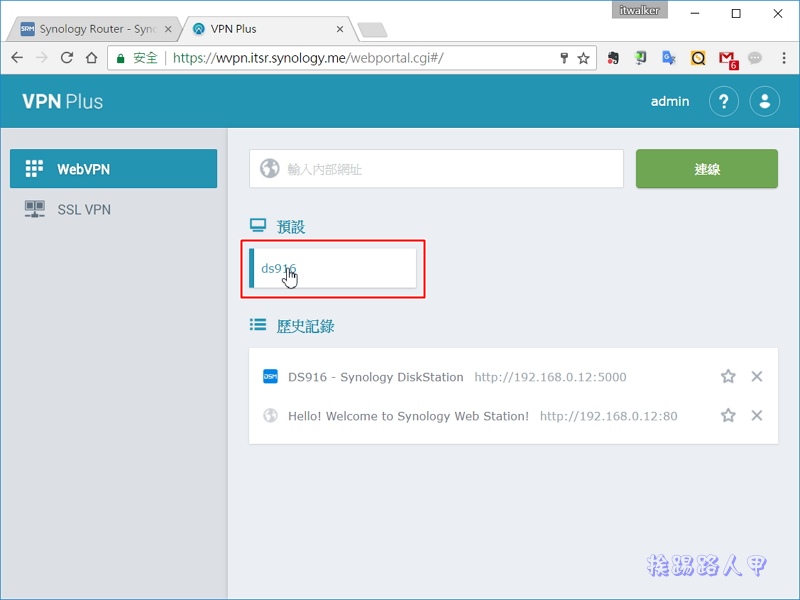
Task: Click the browser address bar URL
Action: [x=308, y=58]
